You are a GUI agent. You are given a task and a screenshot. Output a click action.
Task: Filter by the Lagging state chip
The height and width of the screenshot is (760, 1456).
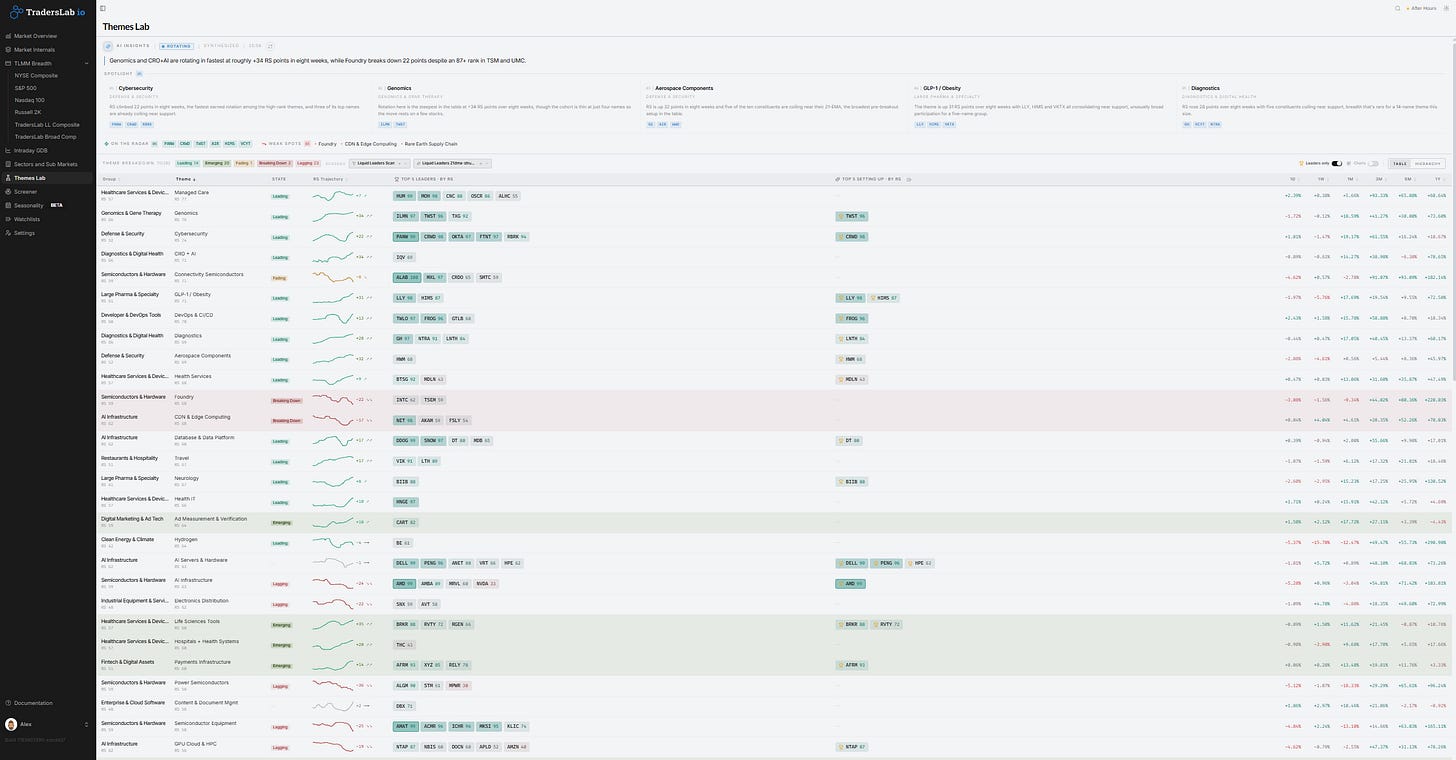(308, 163)
